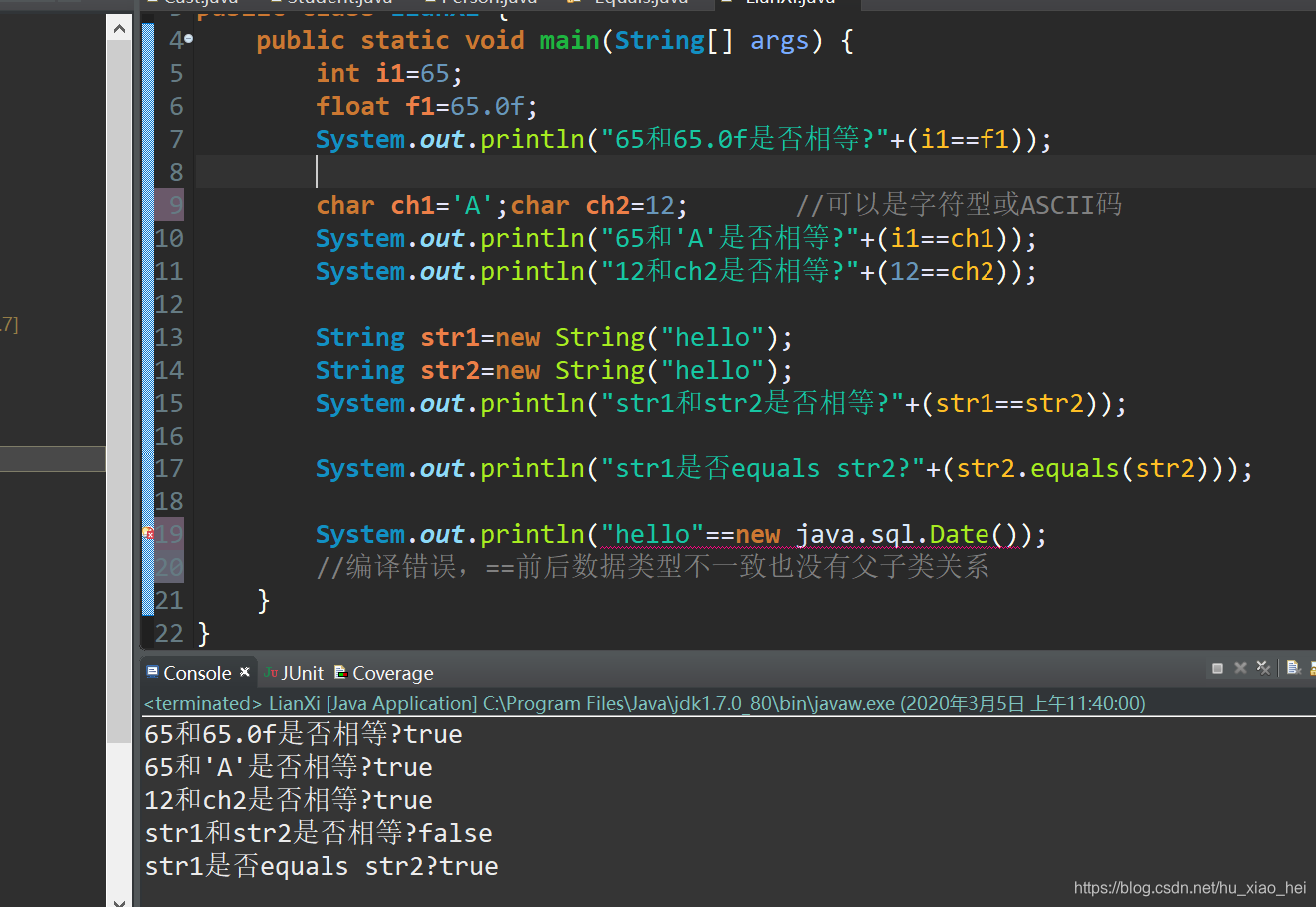Click console output 'str1和str2是否相等?false'
1316x907 pixels.
click(319, 833)
